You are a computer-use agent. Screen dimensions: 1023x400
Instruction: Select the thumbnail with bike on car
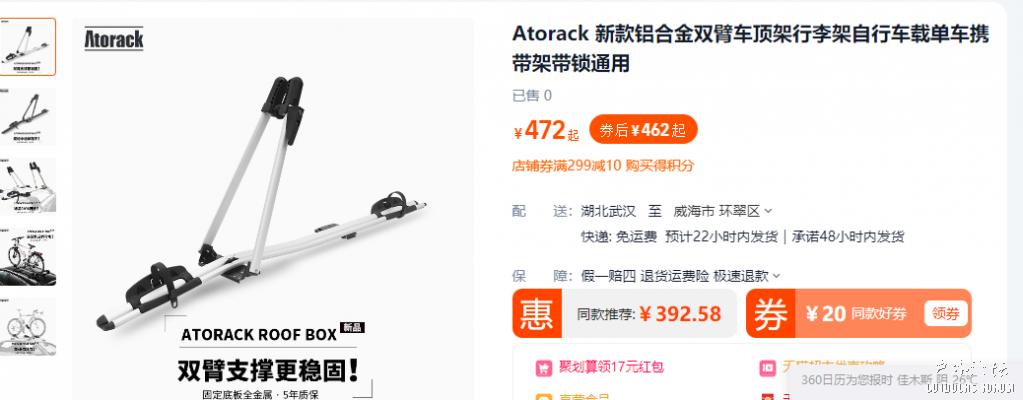(27, 256)
